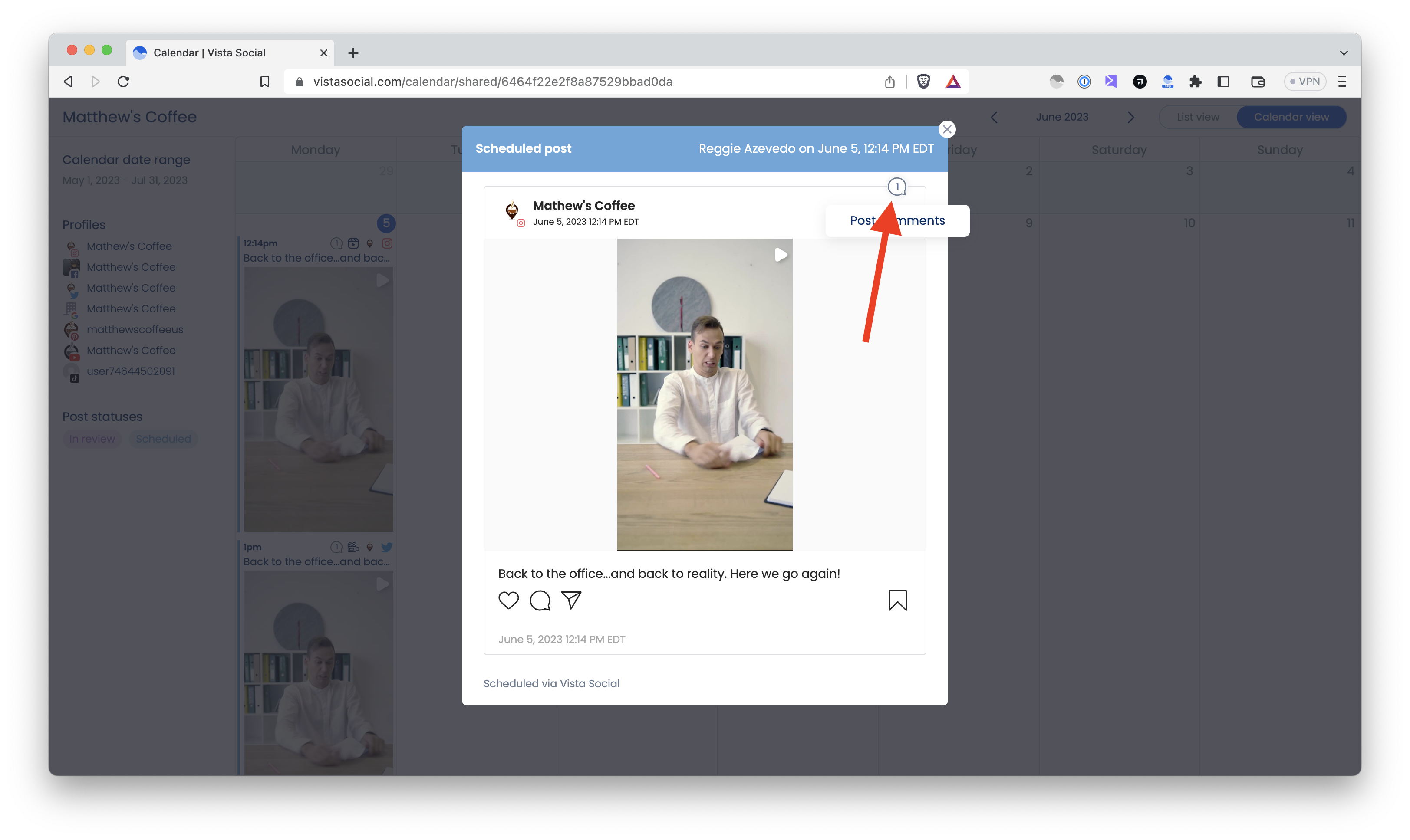Click the share page icon in address bar
Viewport: 1410px width, 840px height.
point(889,82)
